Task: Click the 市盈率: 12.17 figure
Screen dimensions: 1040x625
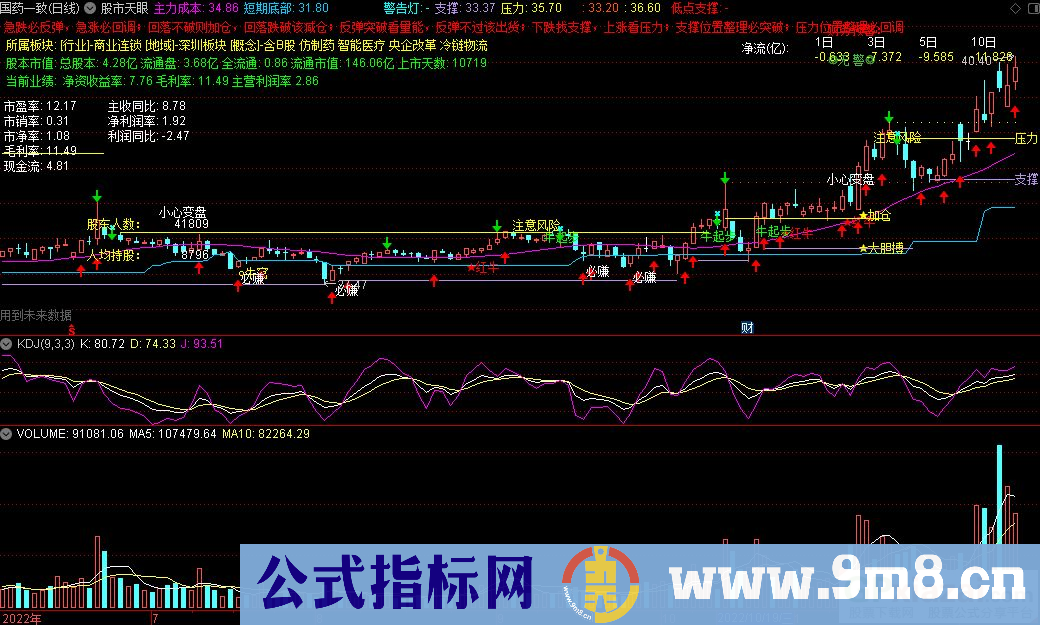Action: click(x=40, y=105)
